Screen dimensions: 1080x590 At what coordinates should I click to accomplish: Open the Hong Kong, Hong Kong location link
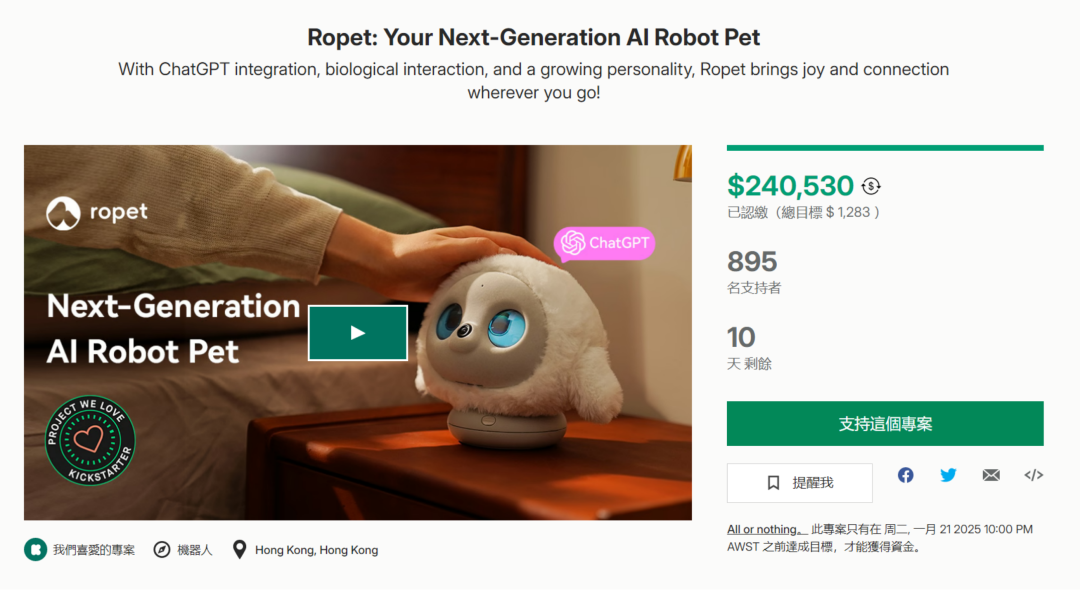(x=316, y=550)
